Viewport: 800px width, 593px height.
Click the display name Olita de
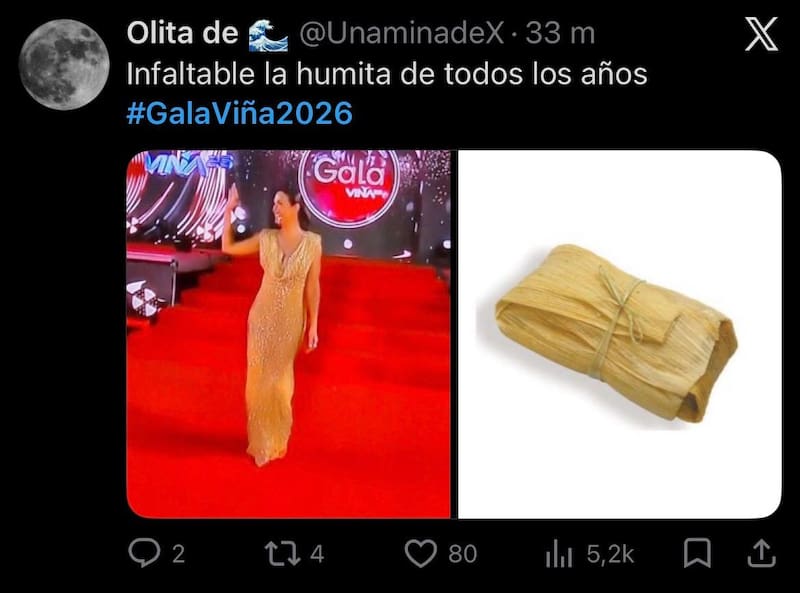click(x=182, y=34)
